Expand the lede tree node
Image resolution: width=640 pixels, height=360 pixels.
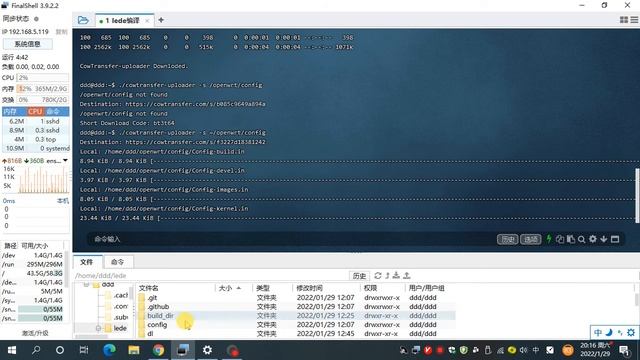tap(98, 328)
